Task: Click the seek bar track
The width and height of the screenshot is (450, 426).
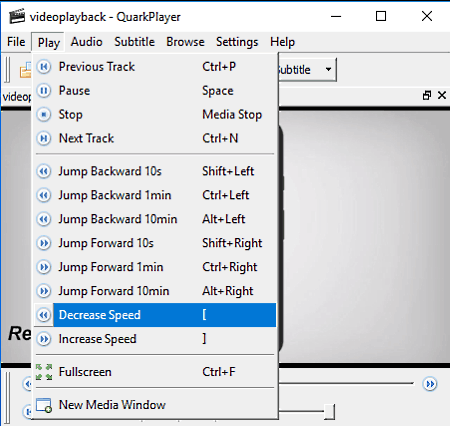Action: 346,384
